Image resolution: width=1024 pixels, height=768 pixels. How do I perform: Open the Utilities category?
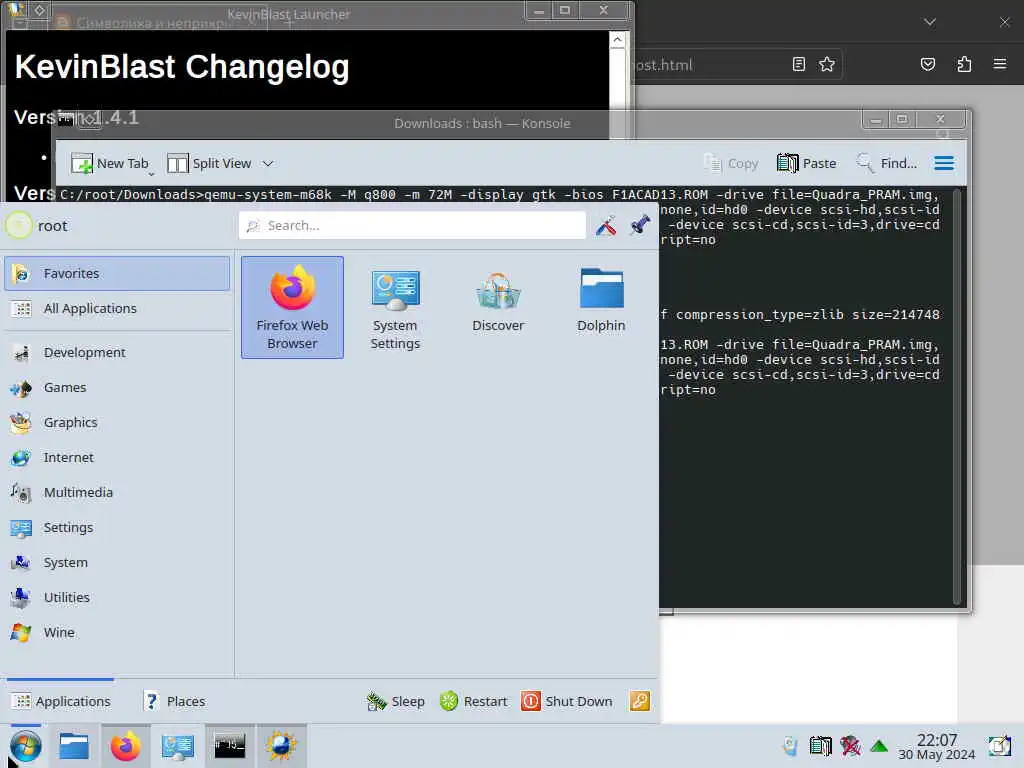pos(118,598)
